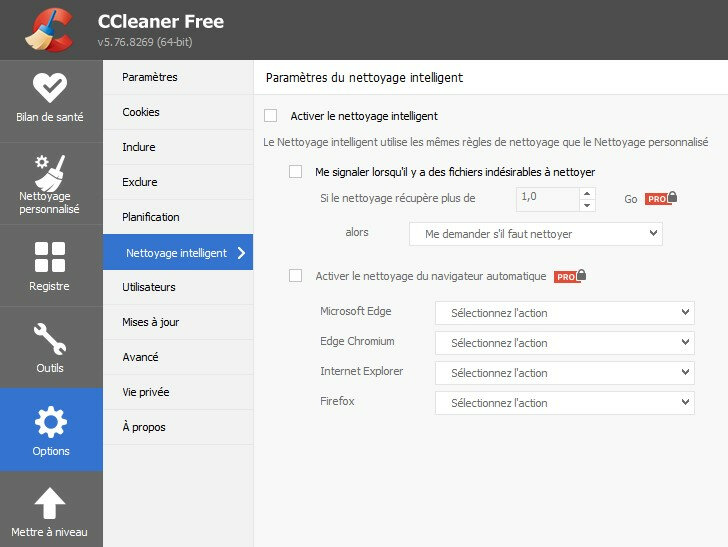
Task: Open Nettoyage personnalisé brush icon
Action: (50, 171)
